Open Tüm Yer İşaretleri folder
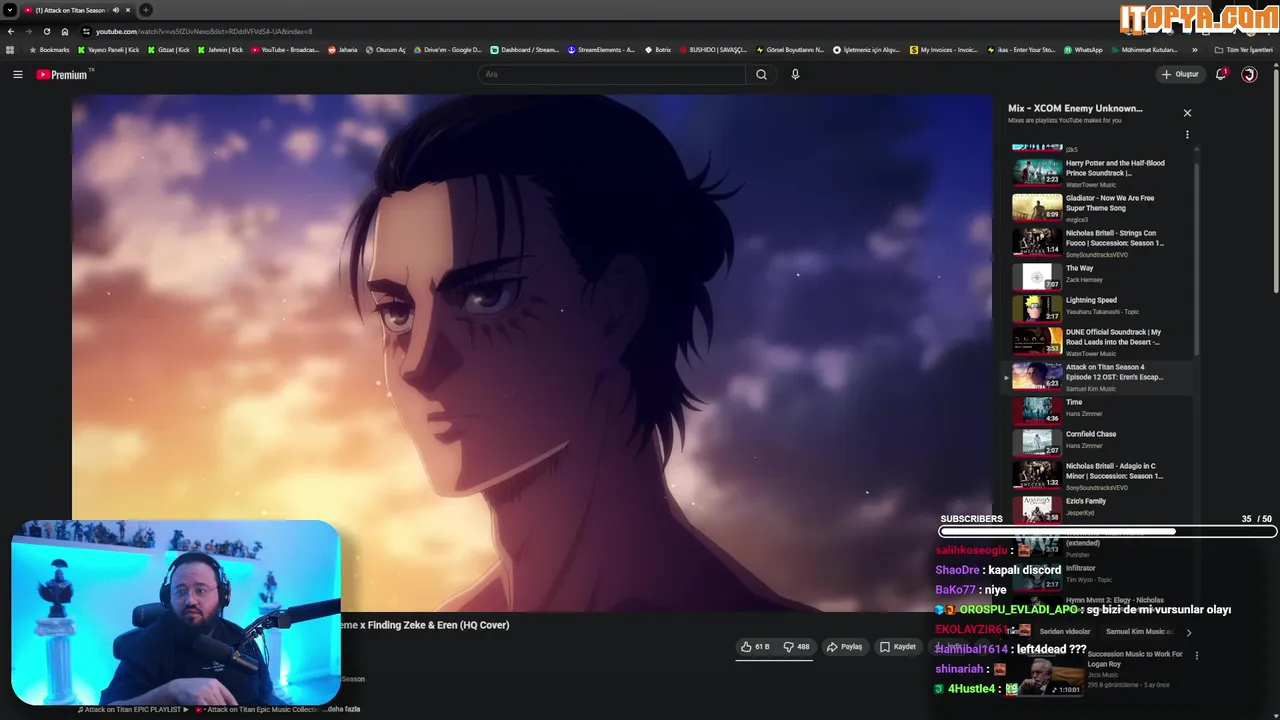The image size is (1280, 720). [1244, 49]
